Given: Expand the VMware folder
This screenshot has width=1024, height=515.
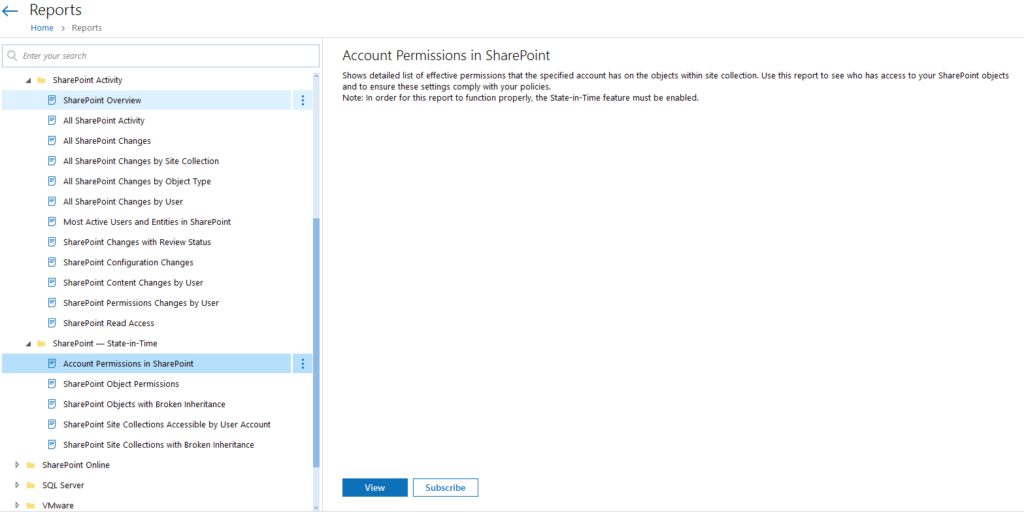Looking at the screenshot, I should coord(18,506).
